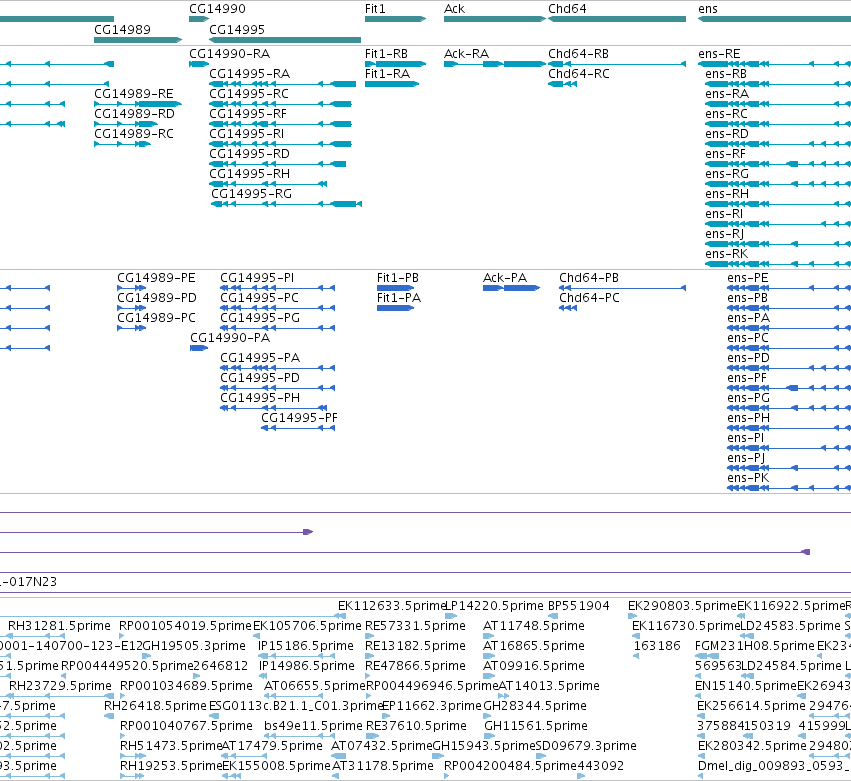The image size is (851, 781).
Task: Select EST FGM231H08.5prime
Action: [x=755, y=646]
